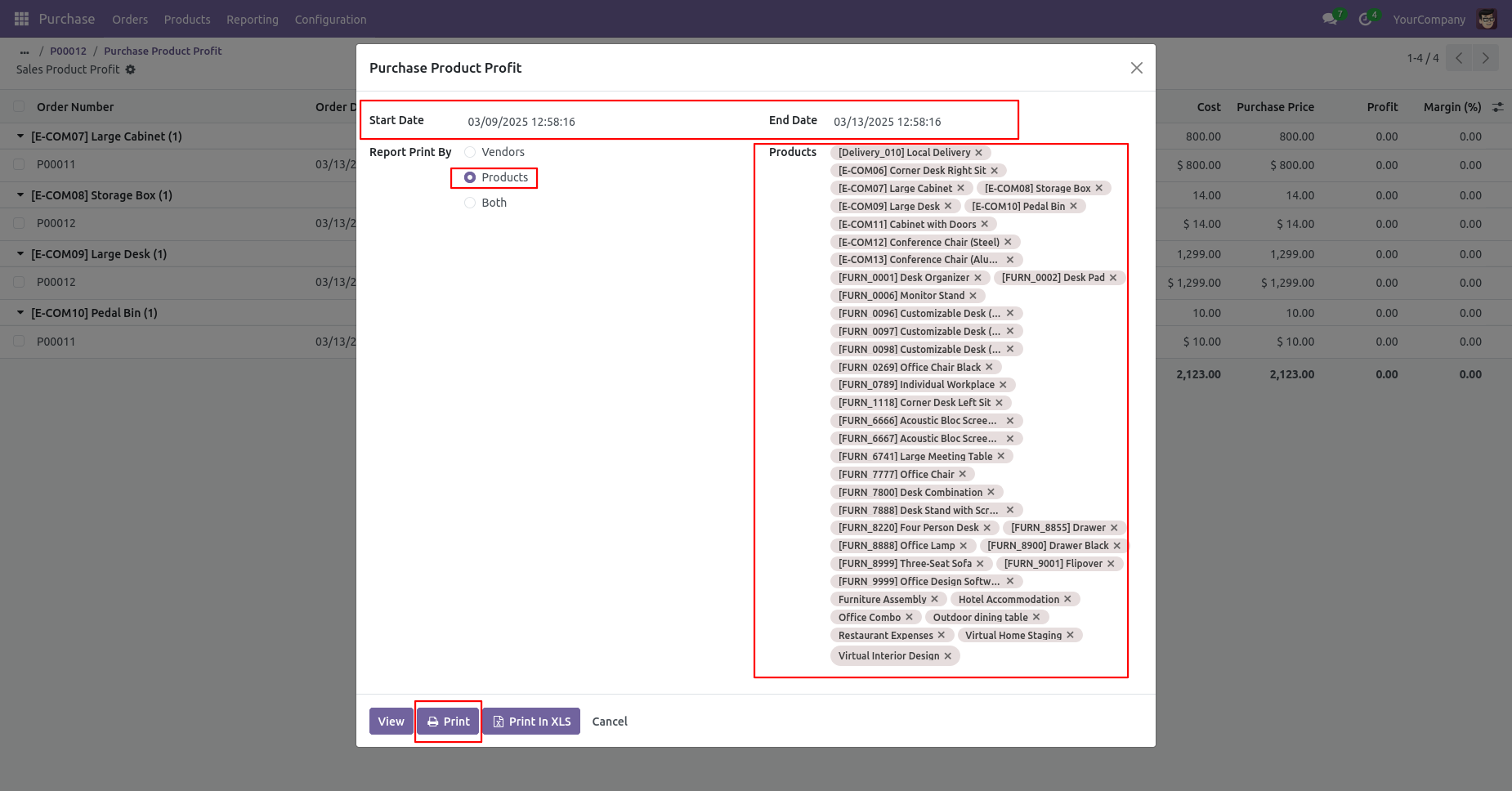Open the Reporting menu
Viewport: 1512px width, 791px height.
(253, 20)
